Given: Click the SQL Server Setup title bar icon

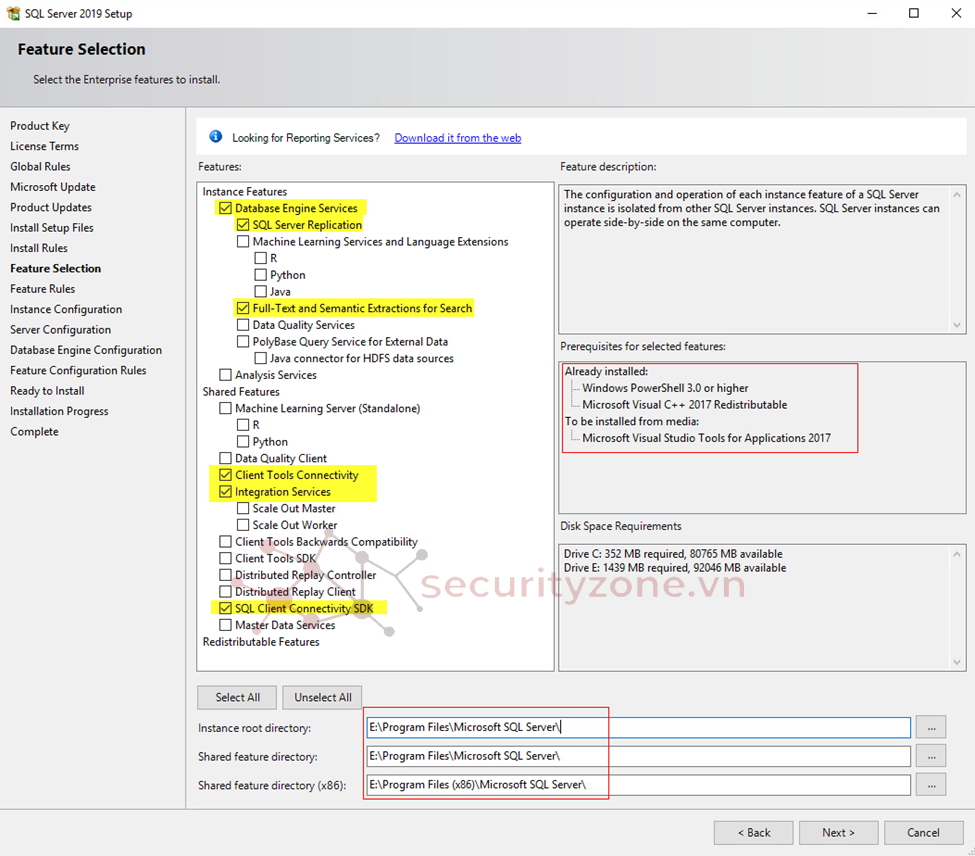Looking at the screenshot, I should pyautogui.click(x=13, y=14).
